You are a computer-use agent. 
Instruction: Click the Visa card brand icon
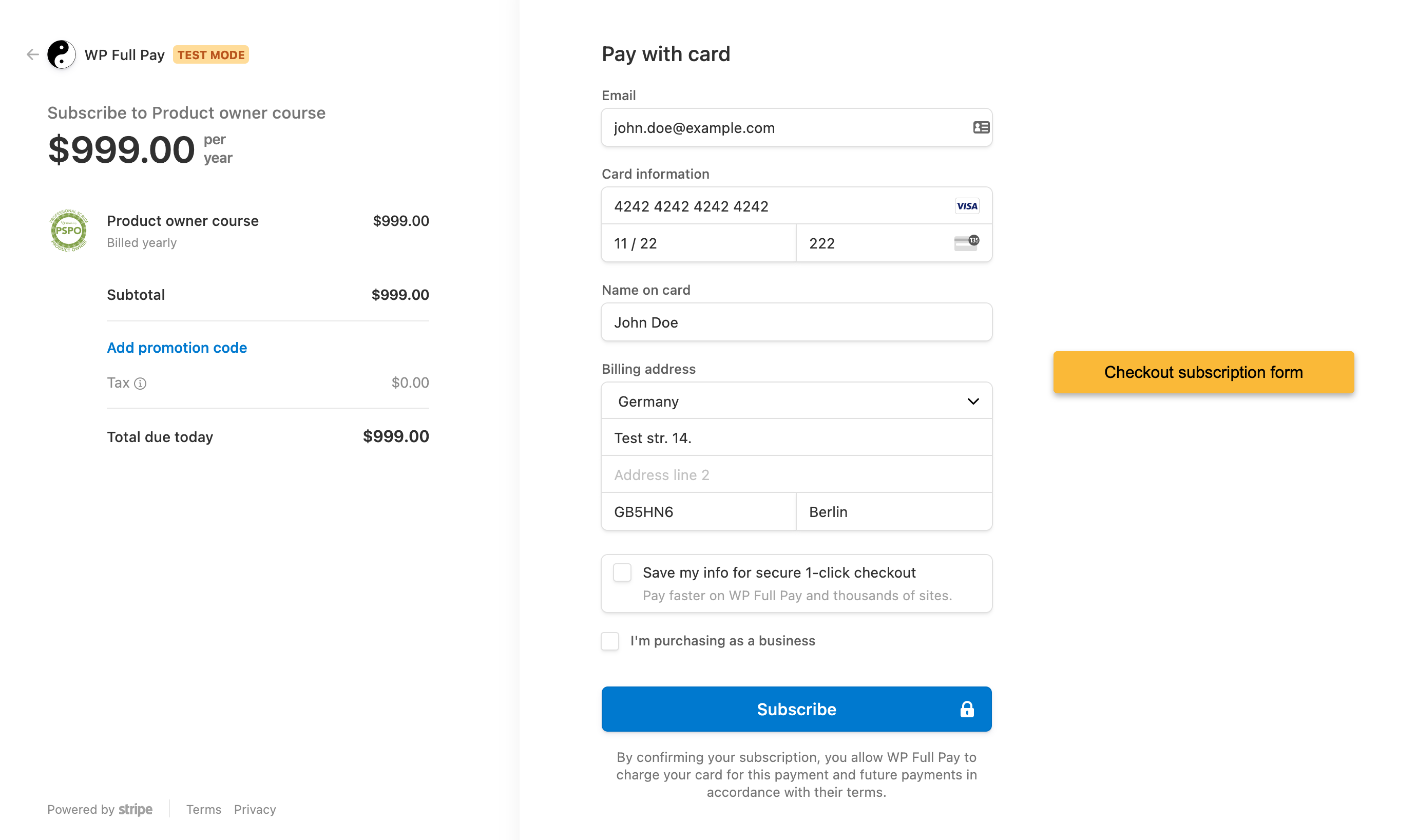[x=967, y=206]
